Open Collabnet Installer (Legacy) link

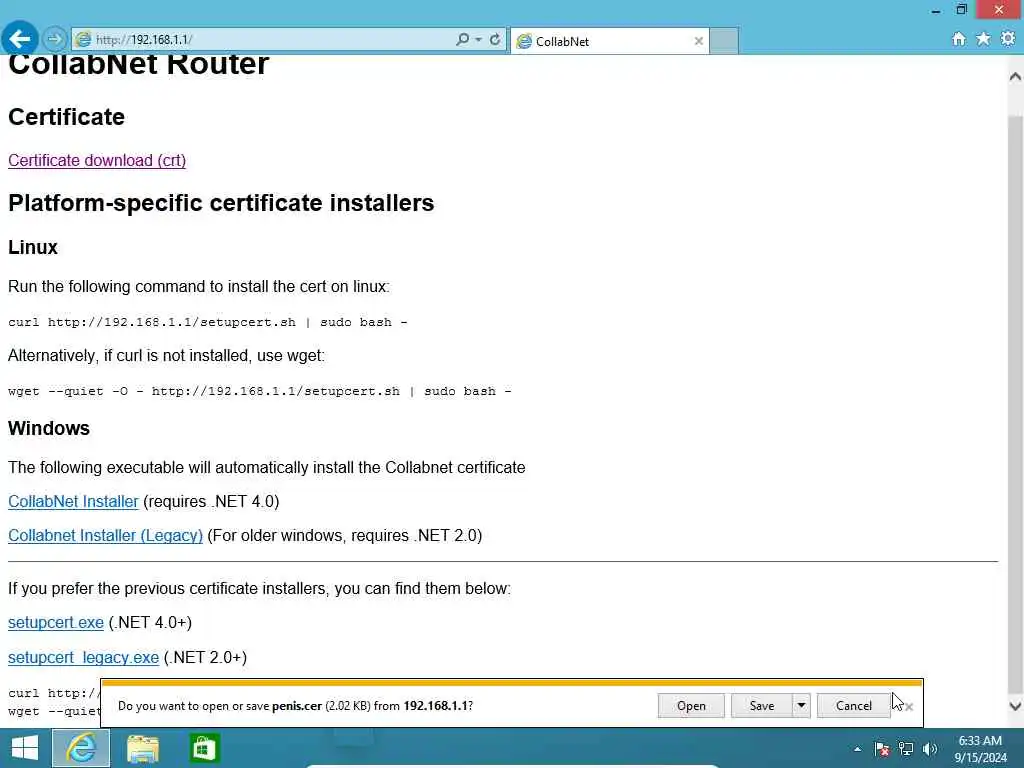(x=105, y=536)
